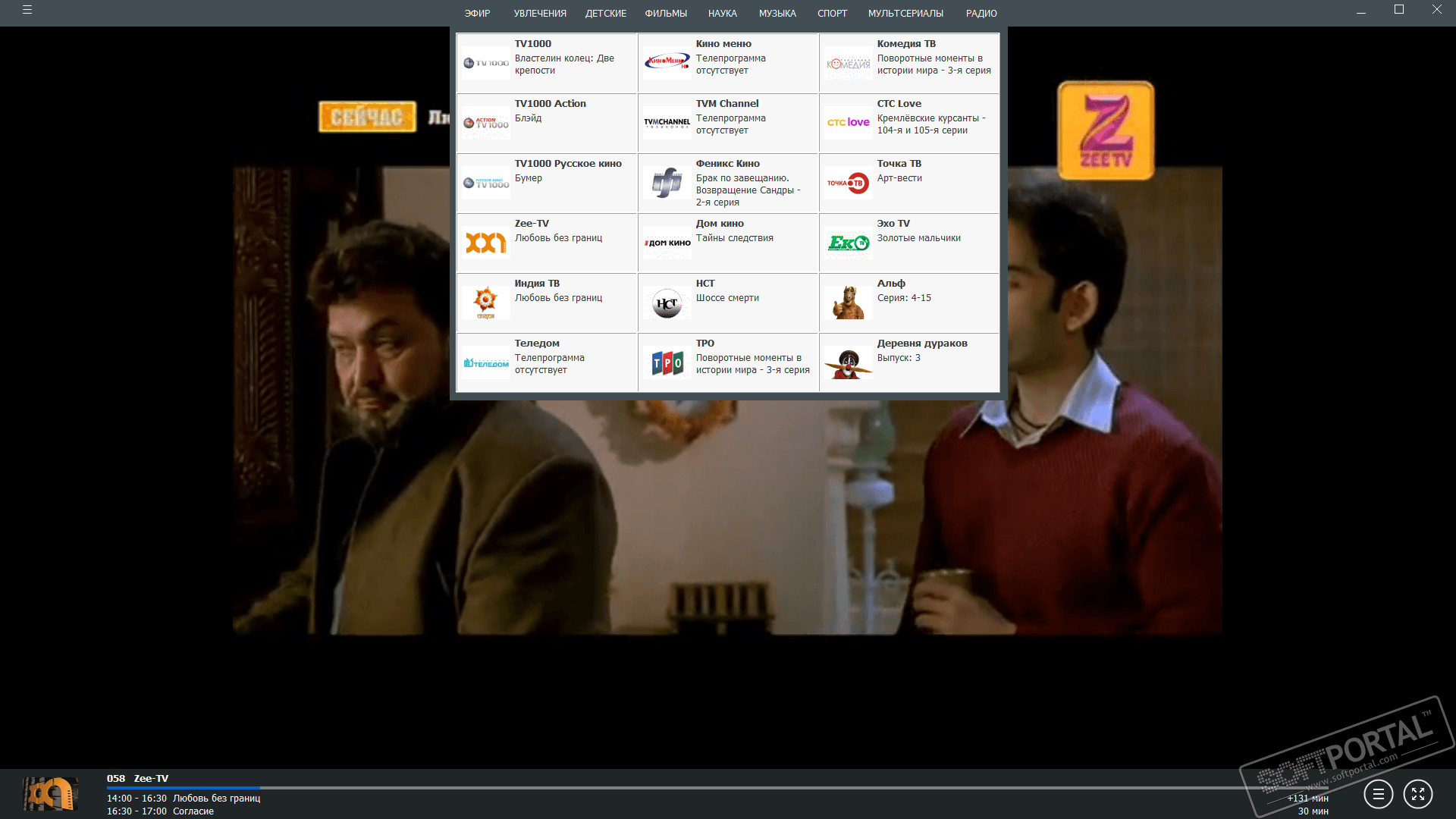Click the Альф cartoon thumbnail
1456x819 pixels.
[x=848, y=303]
